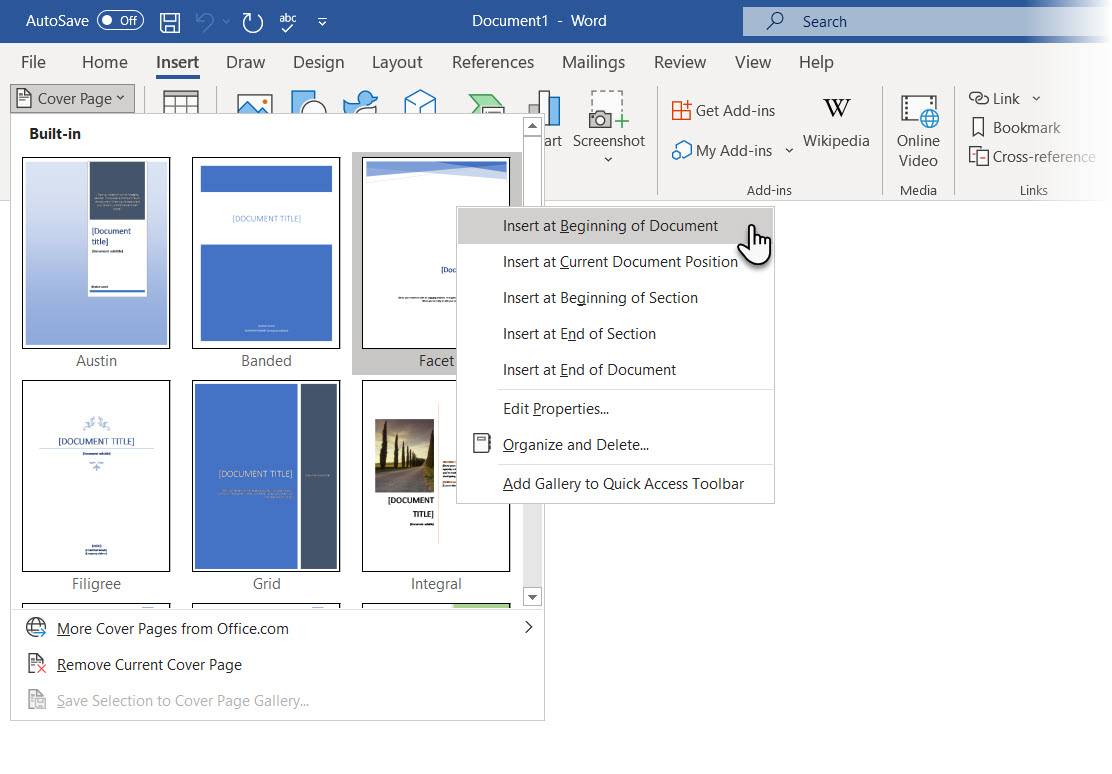Click the Get Add-ins icon
This screenshot has width=1112, height=774.
pyautogui.click(x=682, y=111)
